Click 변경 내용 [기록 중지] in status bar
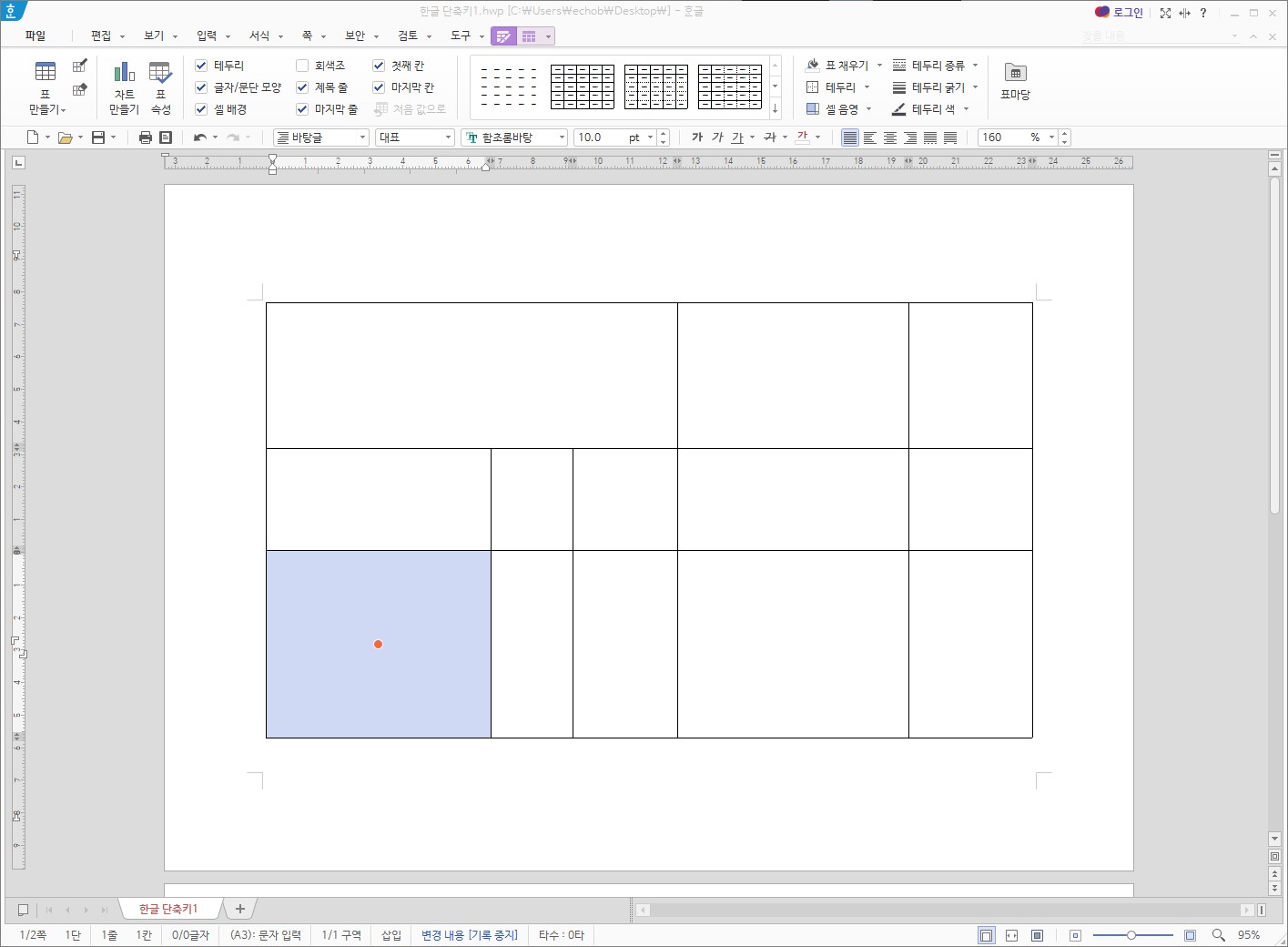 (470, 935)
